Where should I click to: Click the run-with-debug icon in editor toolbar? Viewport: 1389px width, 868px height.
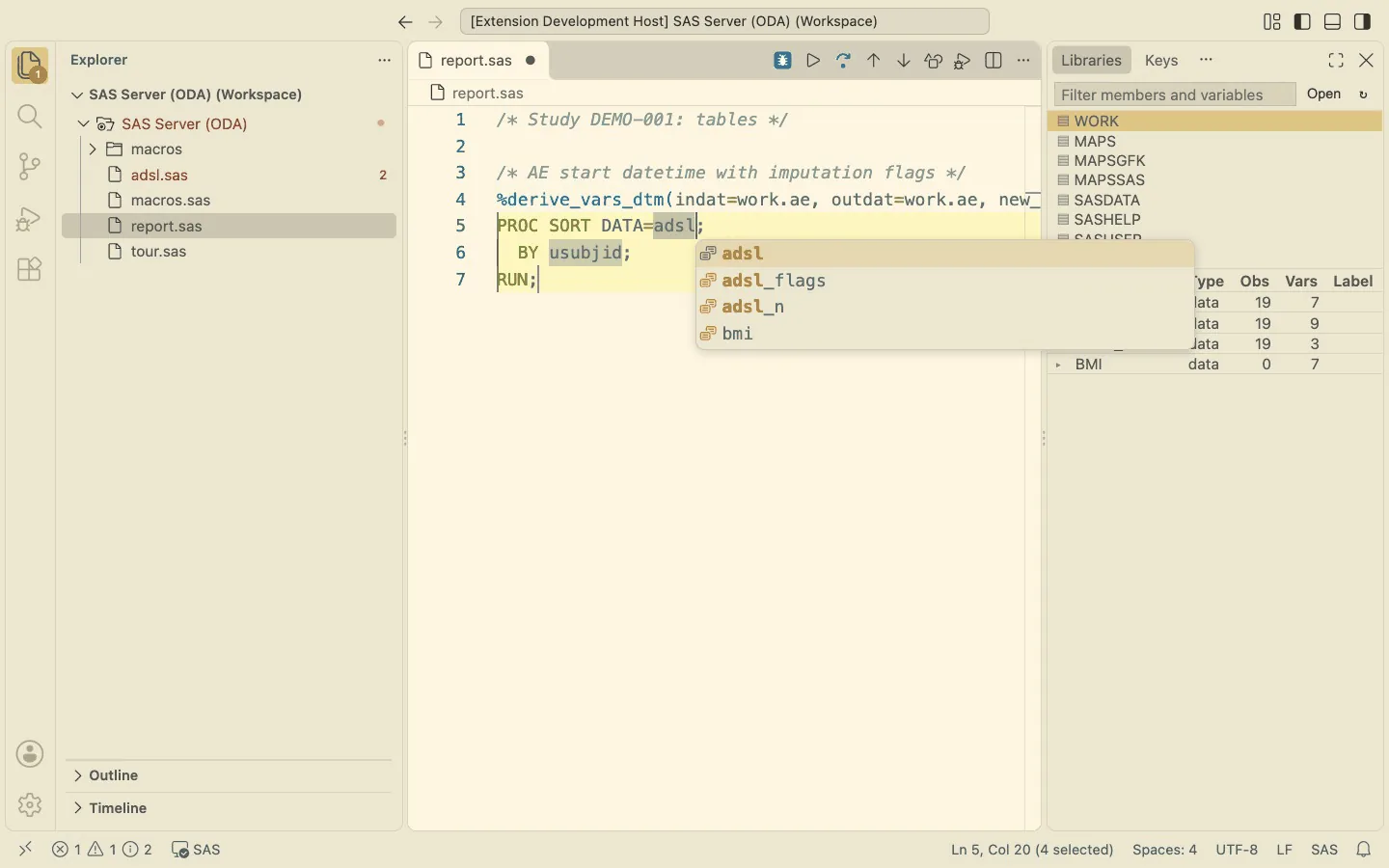click(x=964, y=61)
